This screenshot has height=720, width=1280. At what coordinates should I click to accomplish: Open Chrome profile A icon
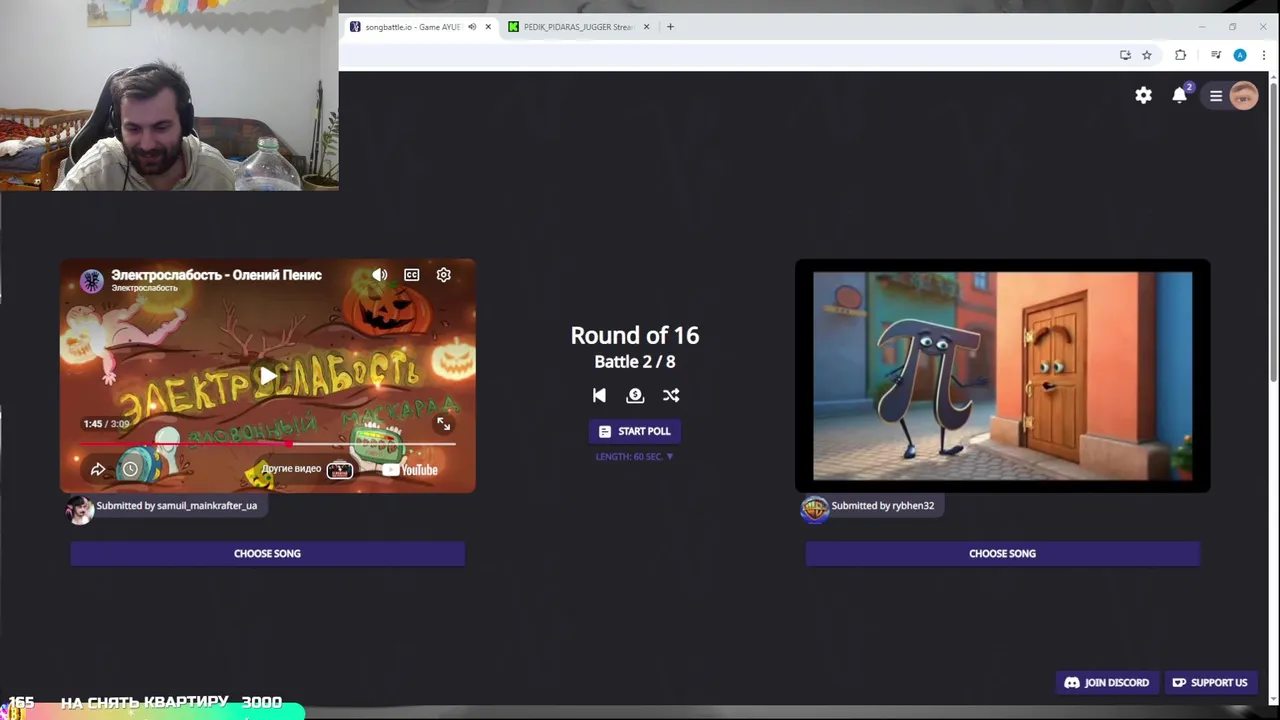coord(1240,55)
